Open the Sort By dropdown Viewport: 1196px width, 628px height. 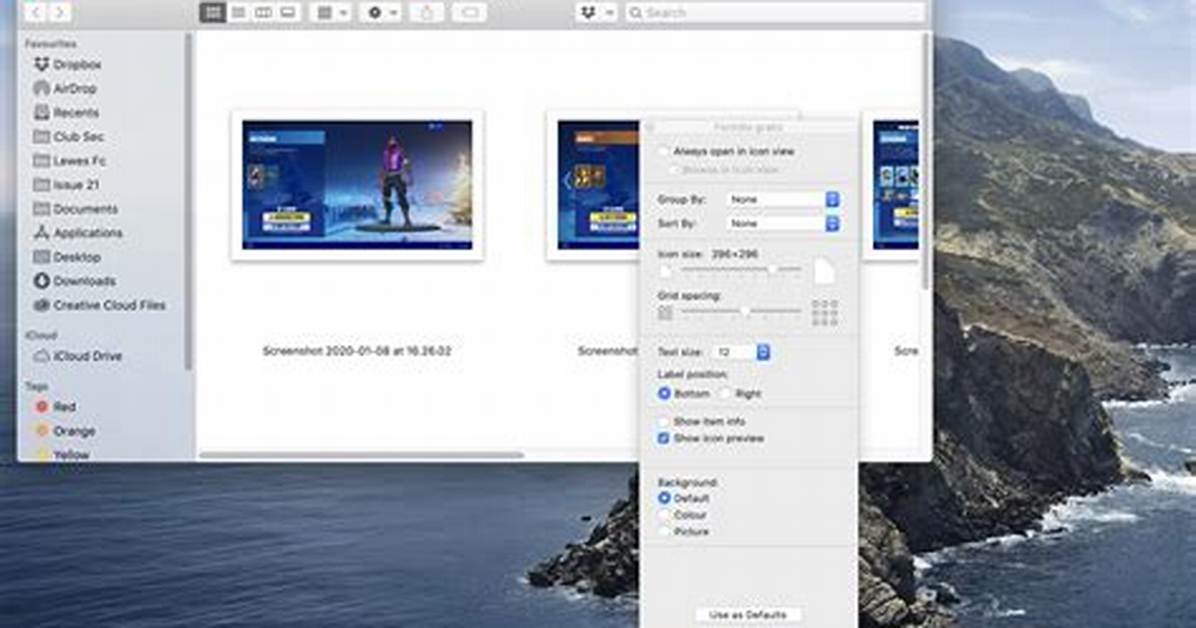click(783, 224)
